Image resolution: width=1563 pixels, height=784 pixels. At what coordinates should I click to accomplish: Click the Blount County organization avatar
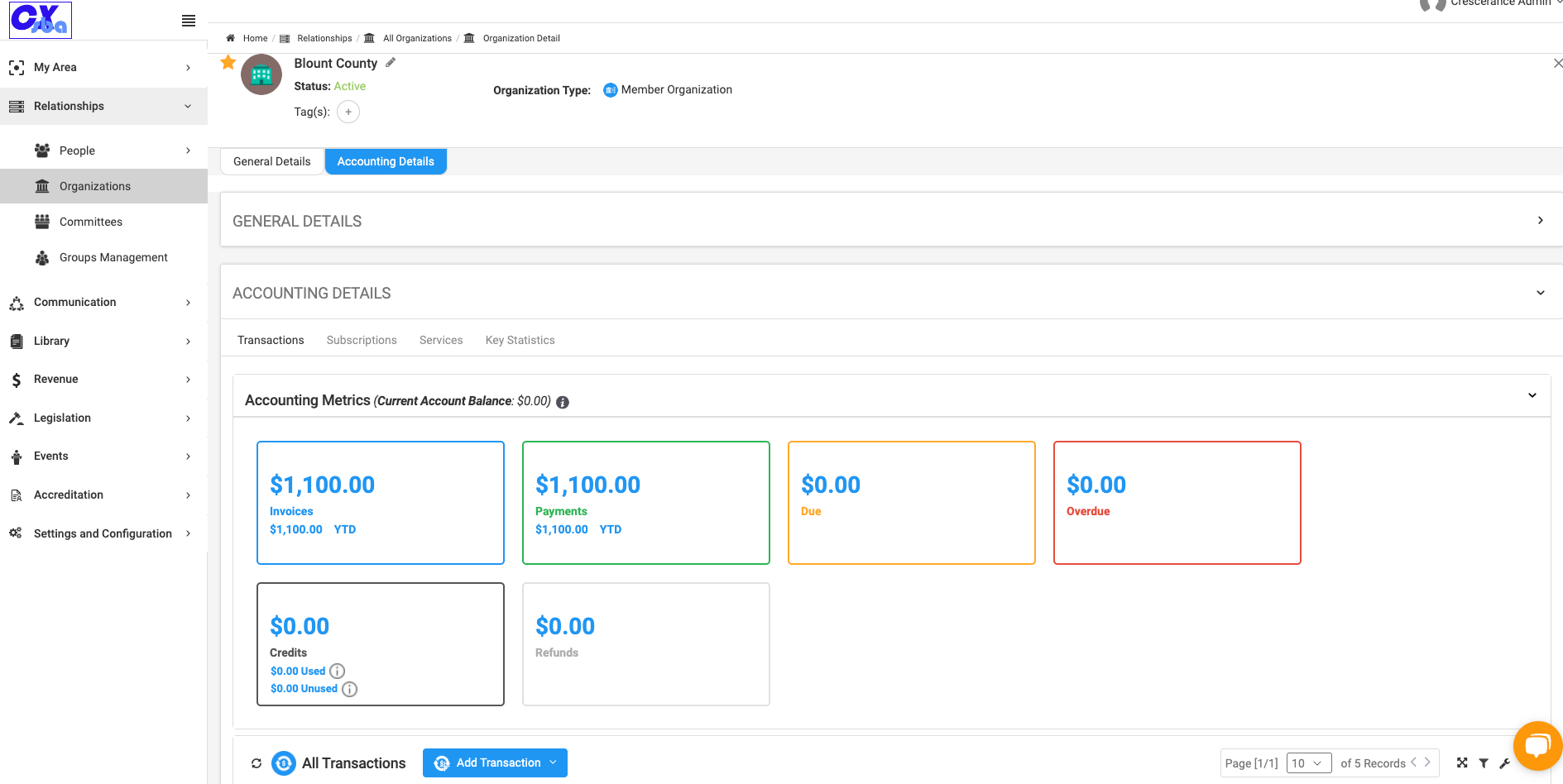(x=261, y=75)
